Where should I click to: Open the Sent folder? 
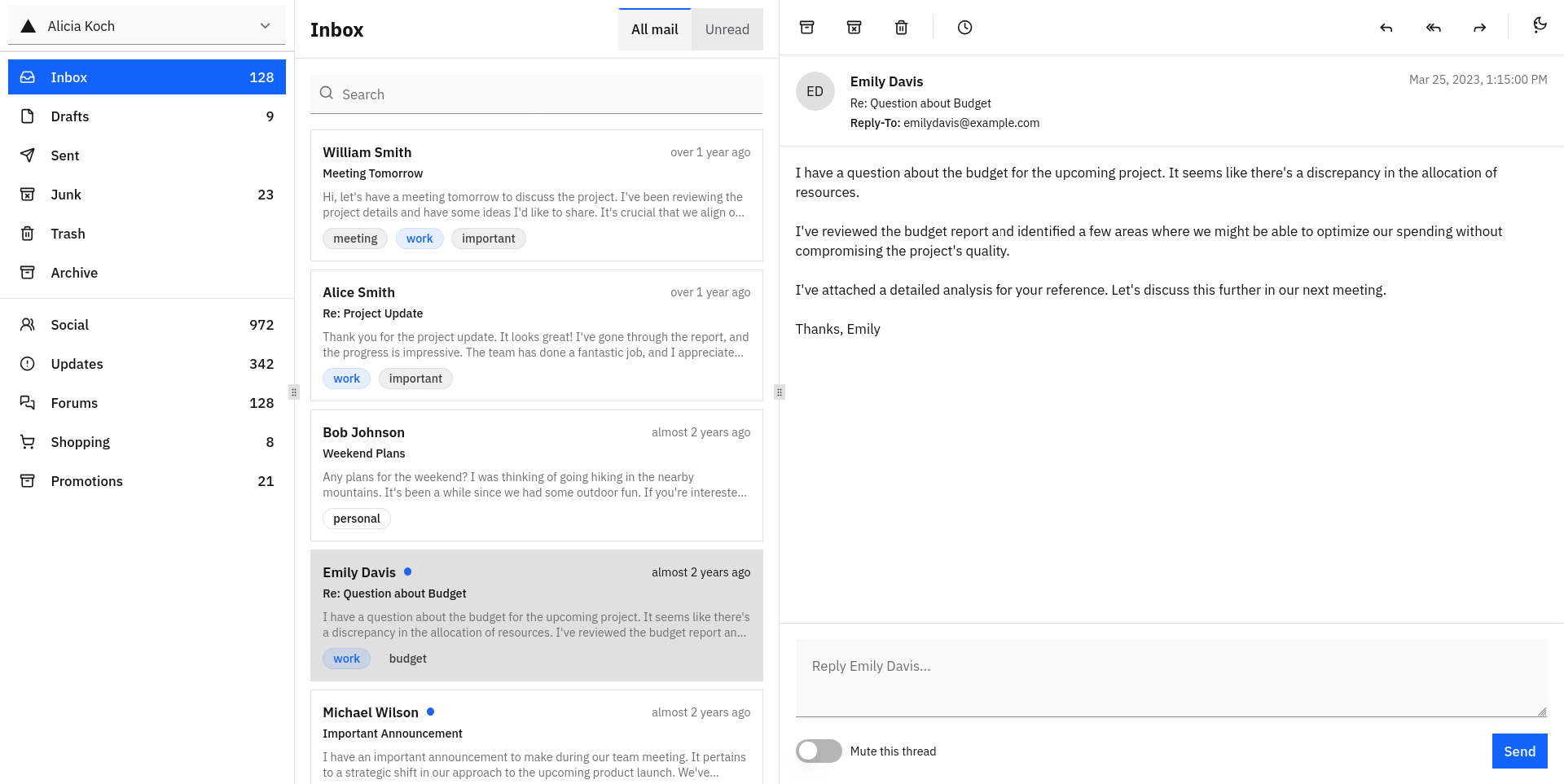[147, 155]
